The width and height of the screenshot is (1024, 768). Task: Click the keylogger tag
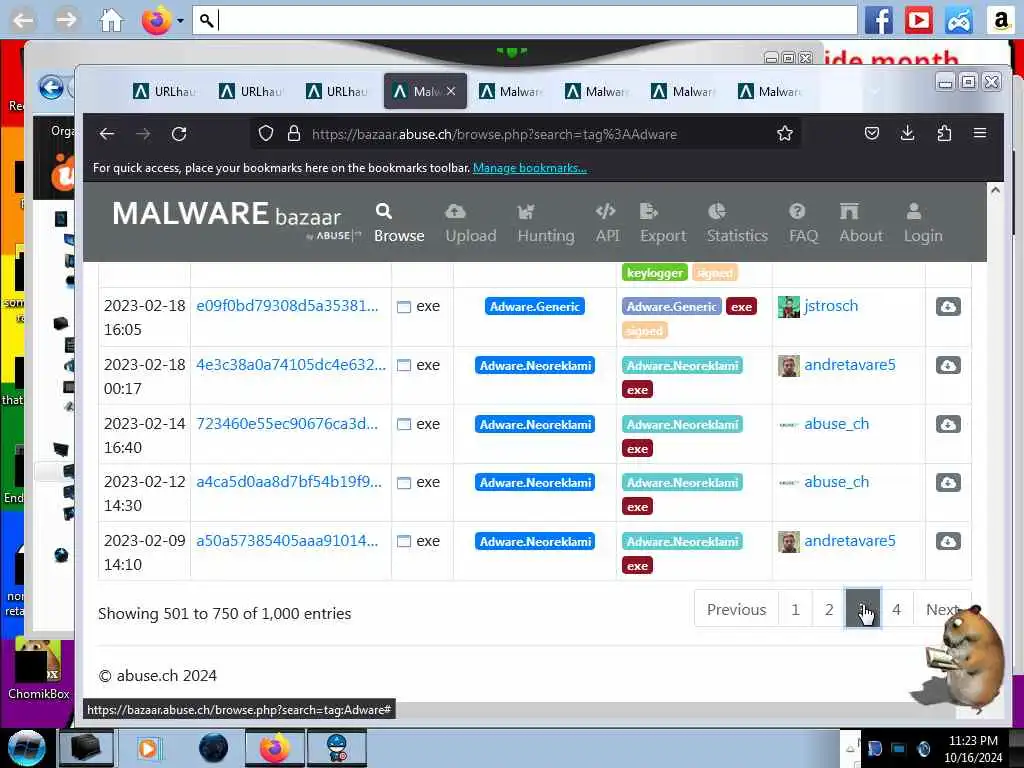click(655, 273)
